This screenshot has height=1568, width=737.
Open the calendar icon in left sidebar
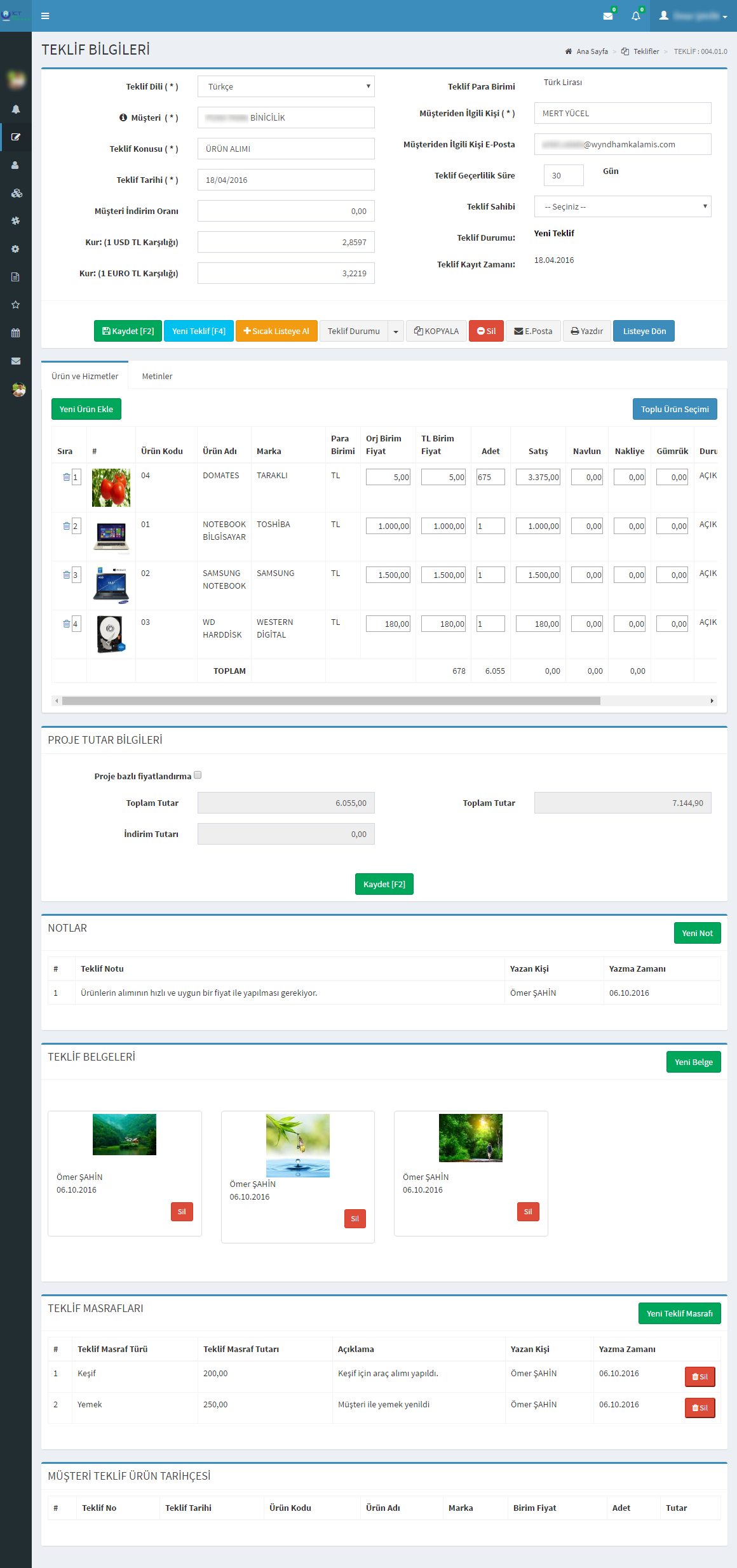(16, 333)
